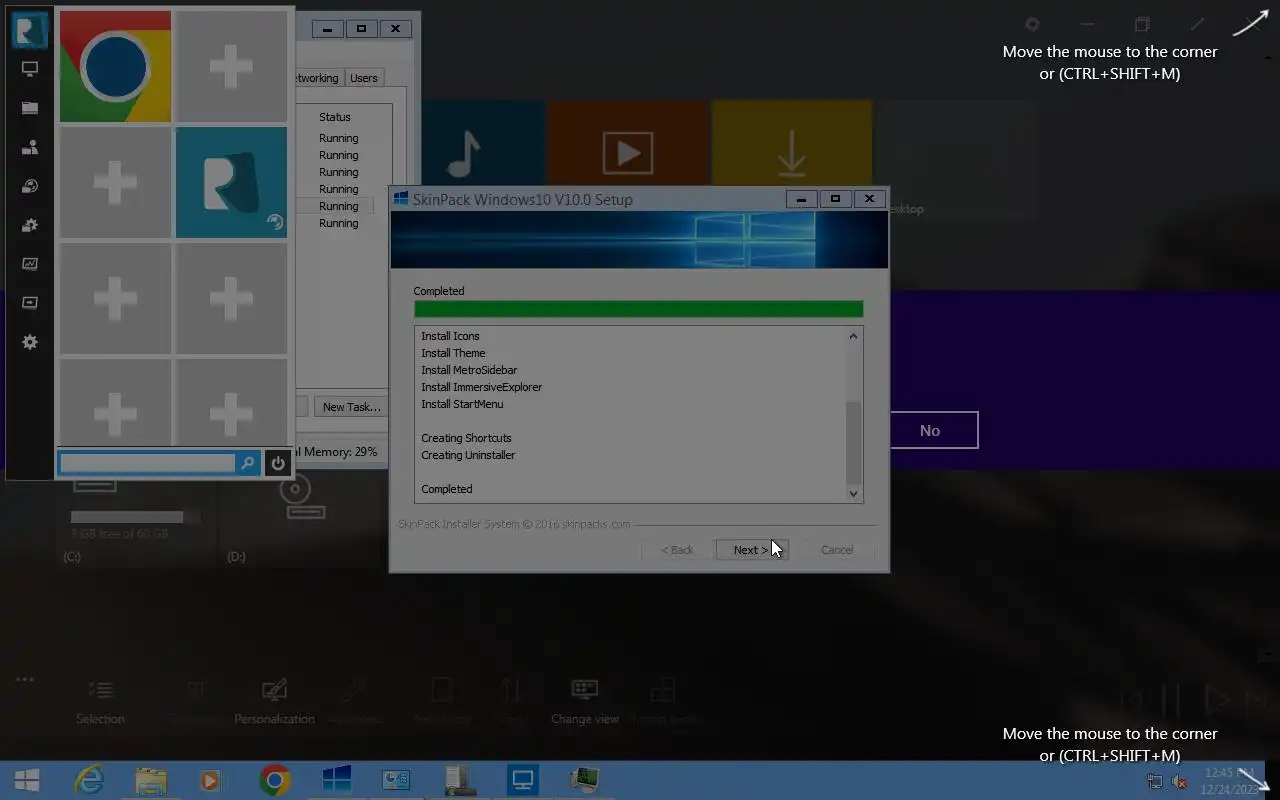This screenshot has width=1280, height=800.
Task: Click the No button on purple banner
Action: click(930, 430)
